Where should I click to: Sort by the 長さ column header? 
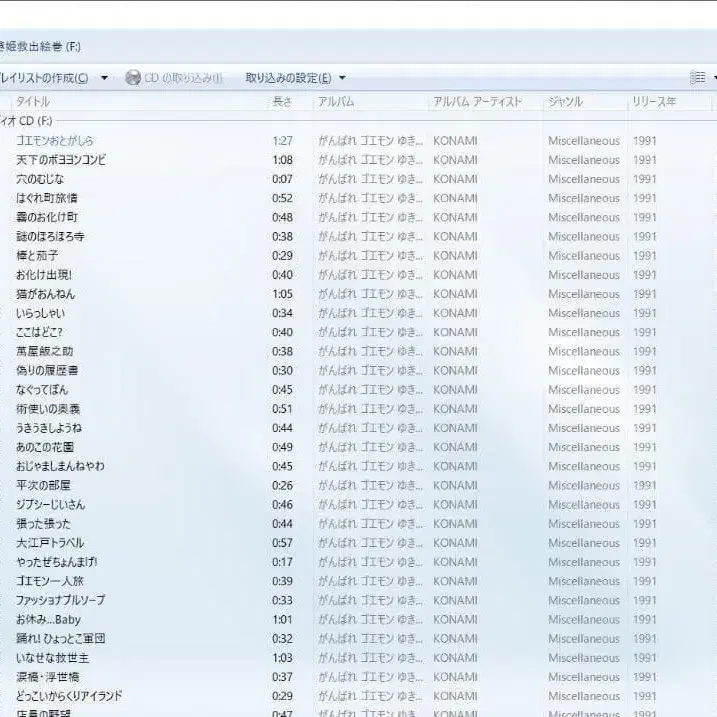tap(282, 102)
